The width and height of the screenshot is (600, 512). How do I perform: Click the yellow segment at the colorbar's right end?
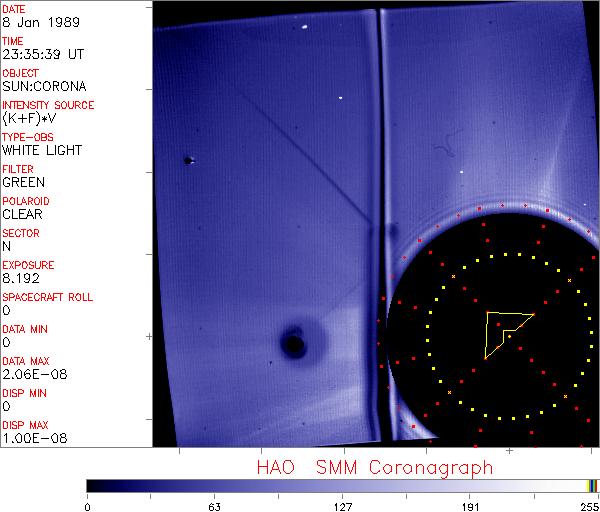tap(590, 486)
